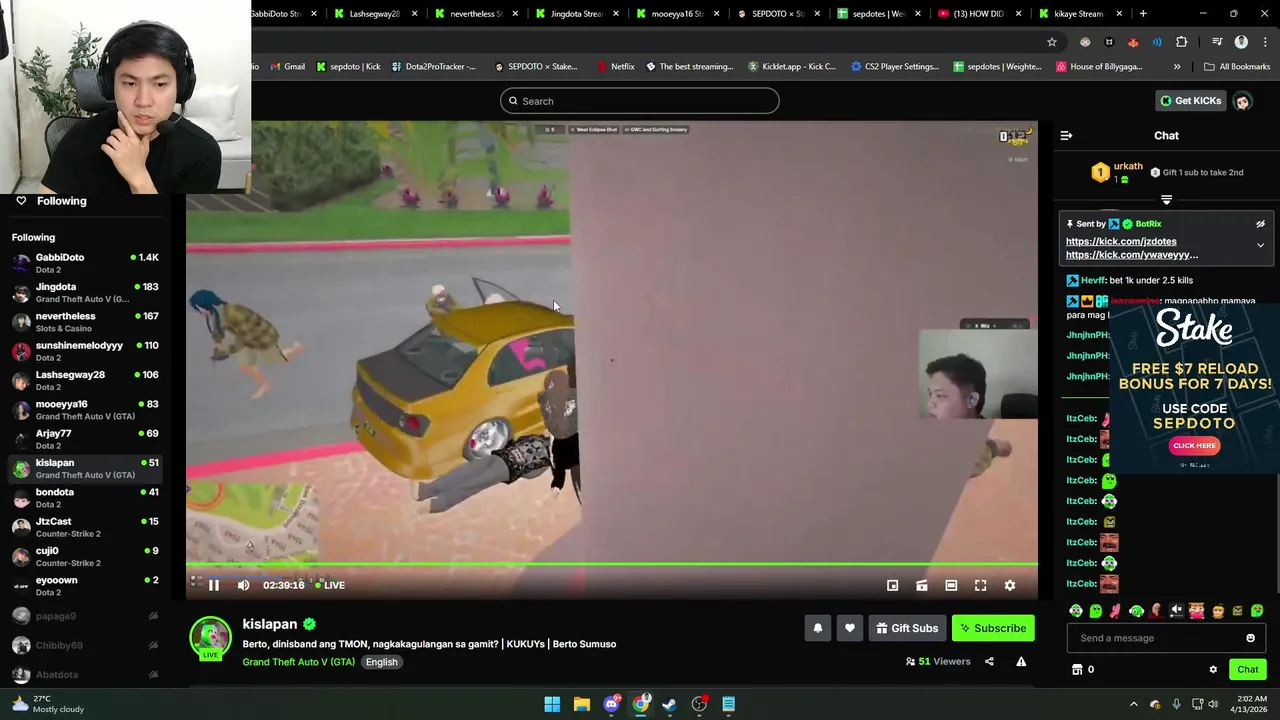Screen dimensions: 1280x720
Task: Open the Kick user profile avatar menu
Action: tap(1242, 101)
